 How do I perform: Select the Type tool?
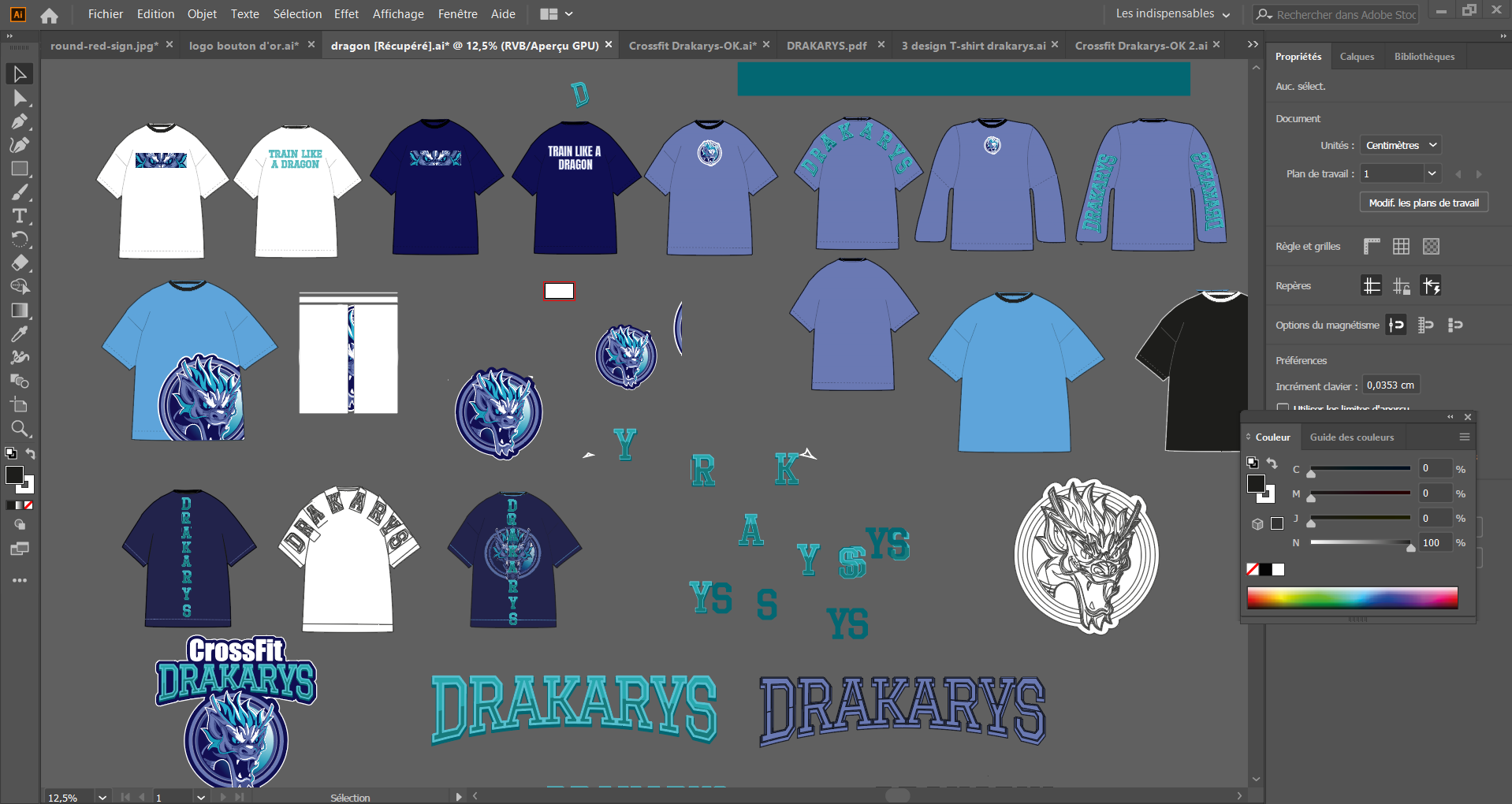click(20, 216)
